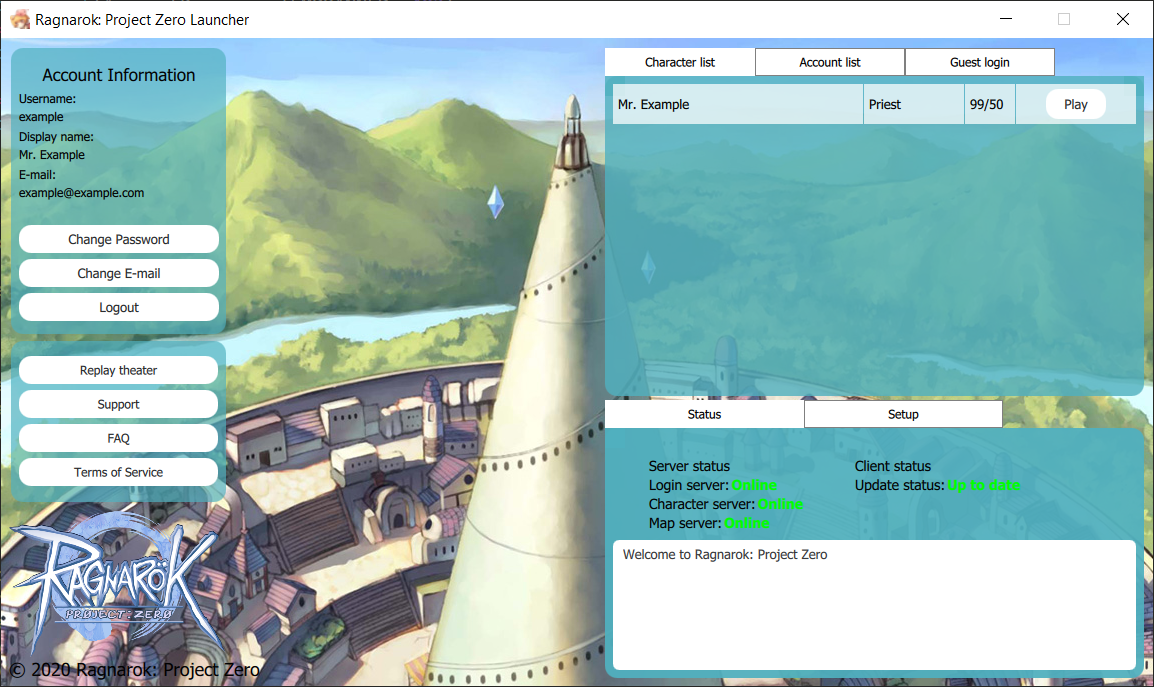Click the example@example.com e-mail value
Screen dimensions: 1154x687
(82, 193)
